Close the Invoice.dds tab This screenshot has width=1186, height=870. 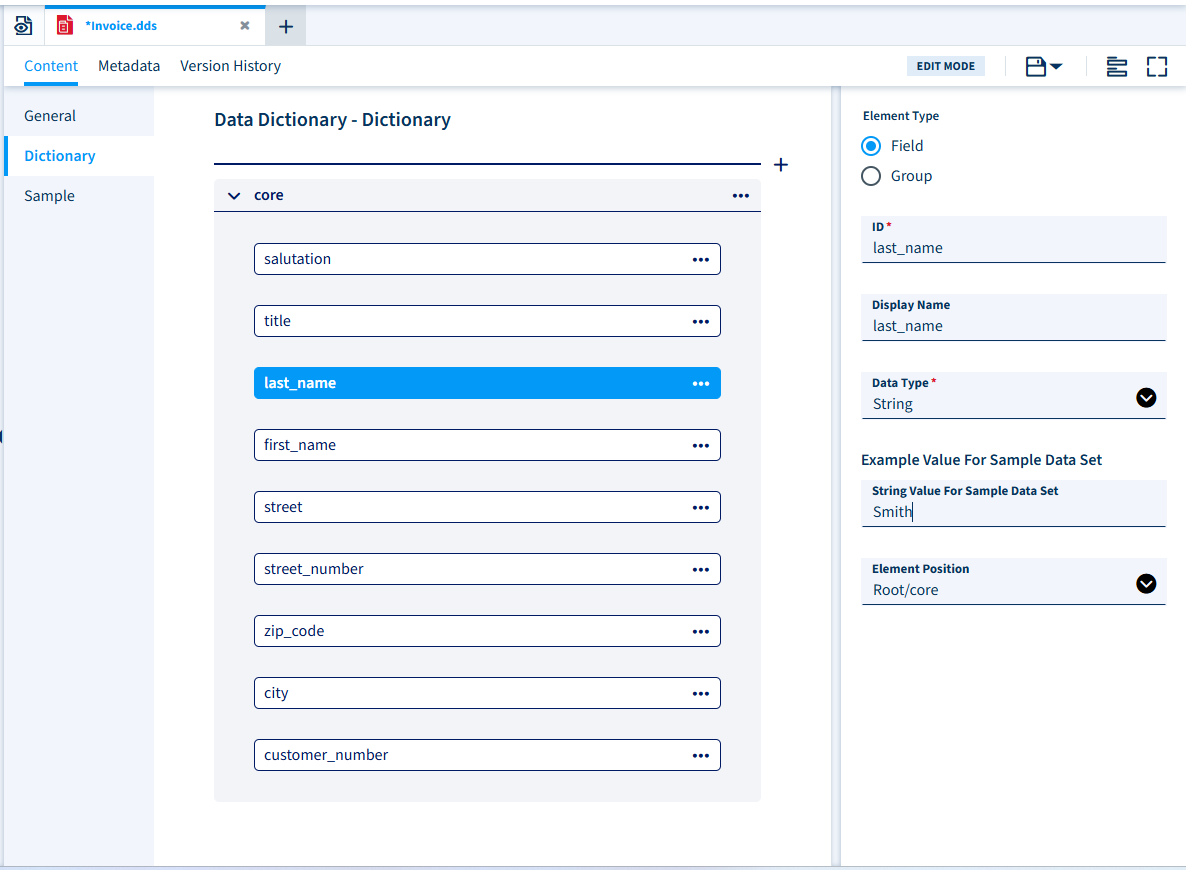click(244, 26)
